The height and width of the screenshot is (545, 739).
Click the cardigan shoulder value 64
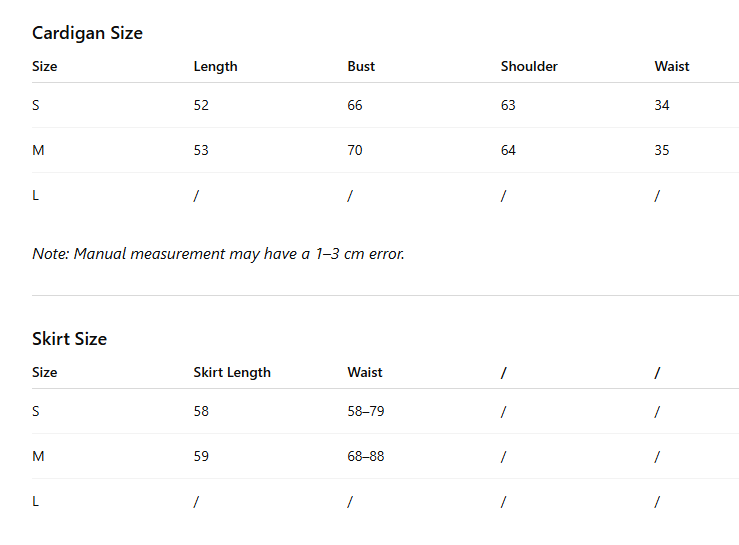[508, 150]
